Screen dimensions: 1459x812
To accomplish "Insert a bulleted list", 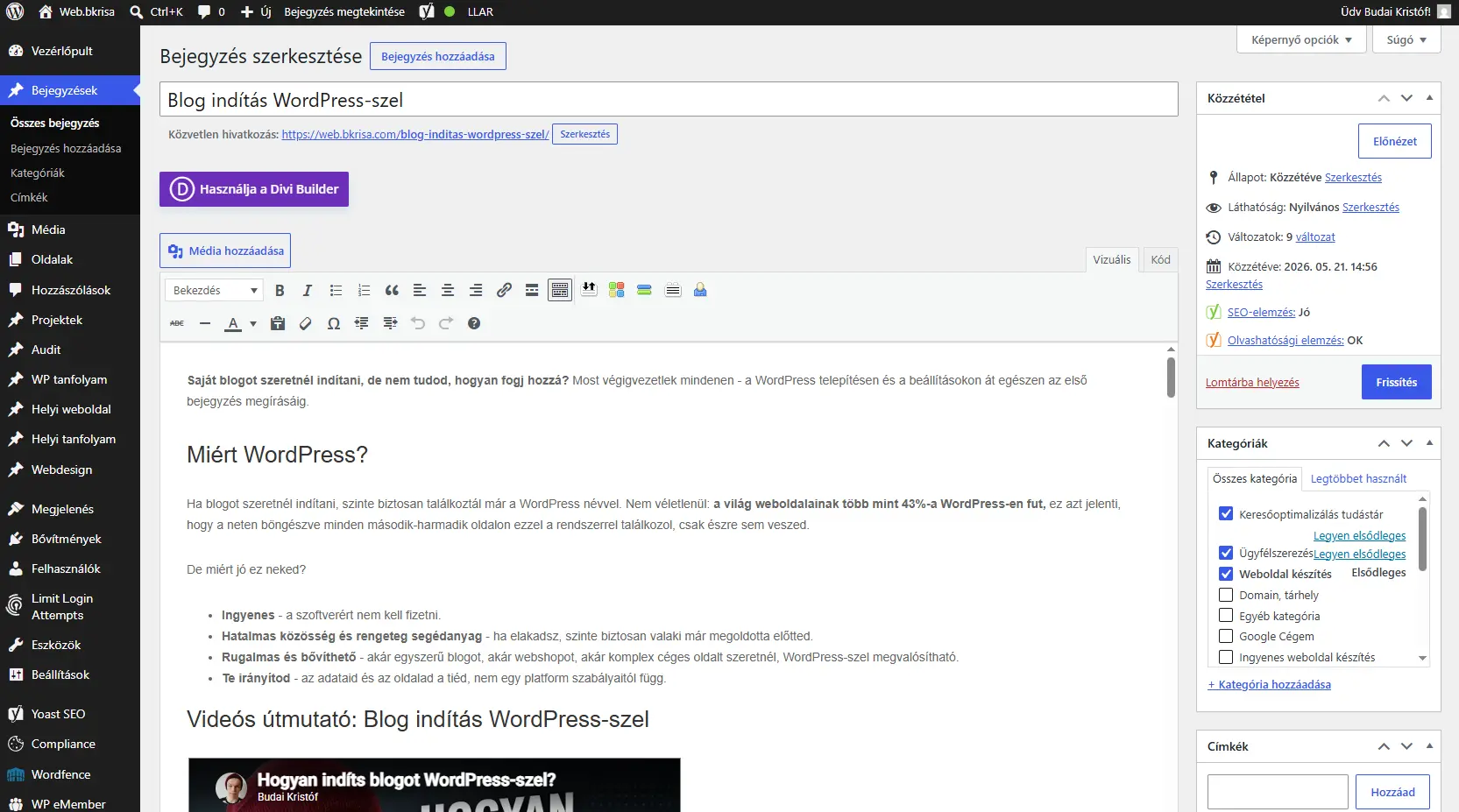I will pos(336,290).
